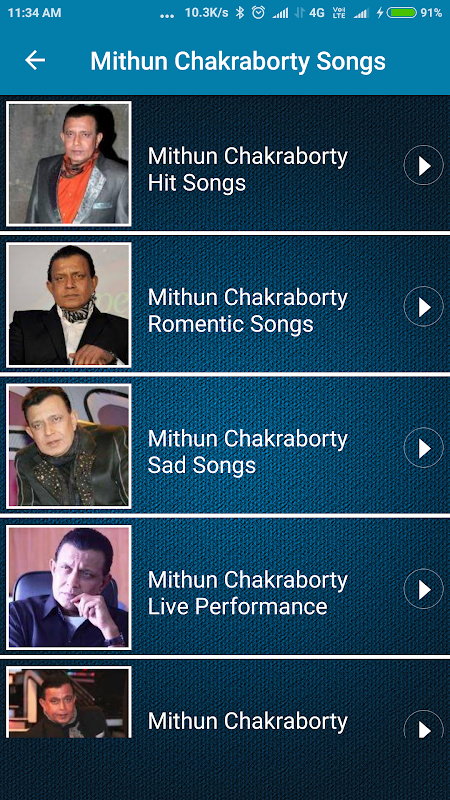
Task: Tap the play icon beside Sad Songs
Action: (x=423, y=448)
